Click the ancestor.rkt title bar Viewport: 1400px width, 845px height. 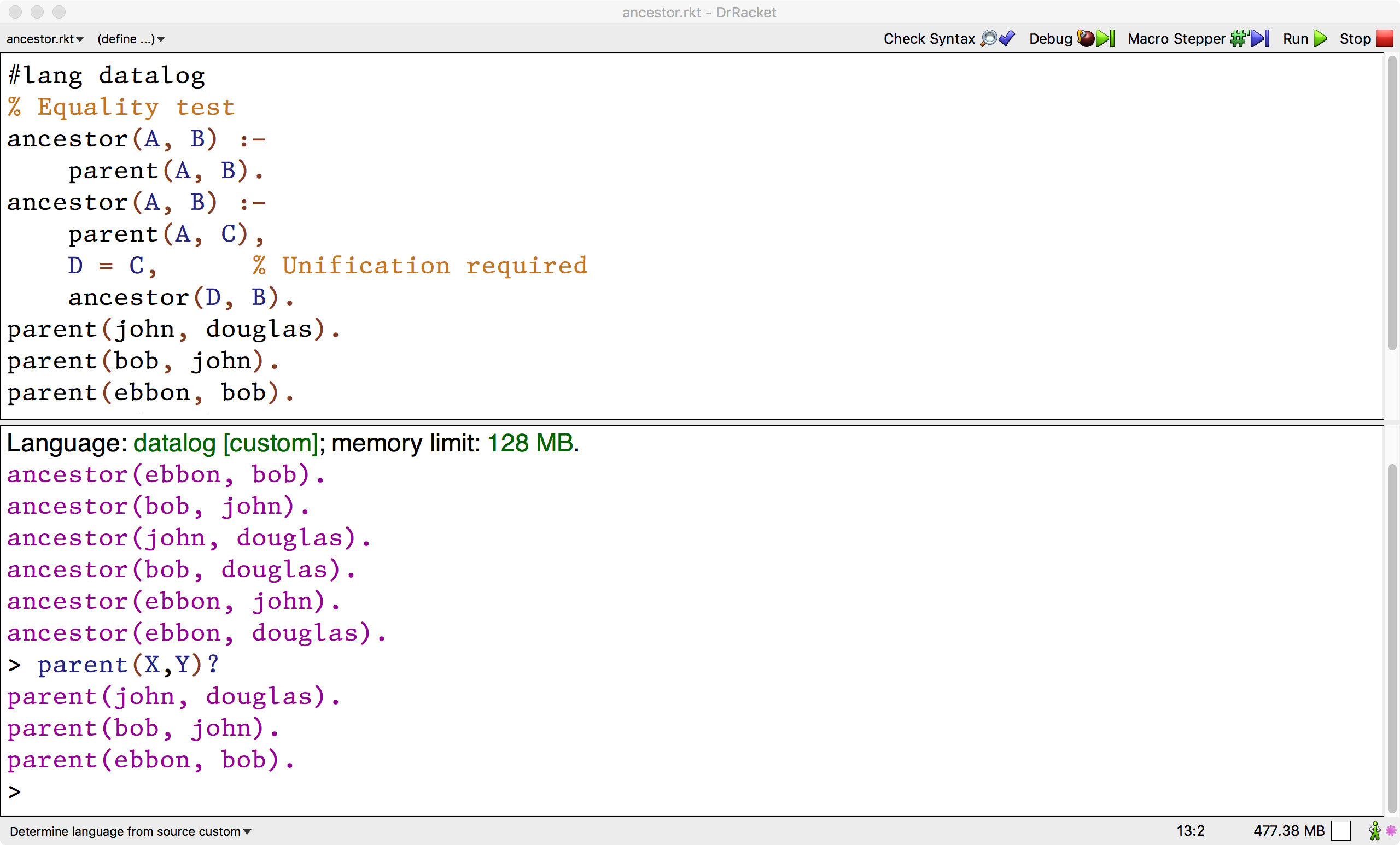point(699,12)
